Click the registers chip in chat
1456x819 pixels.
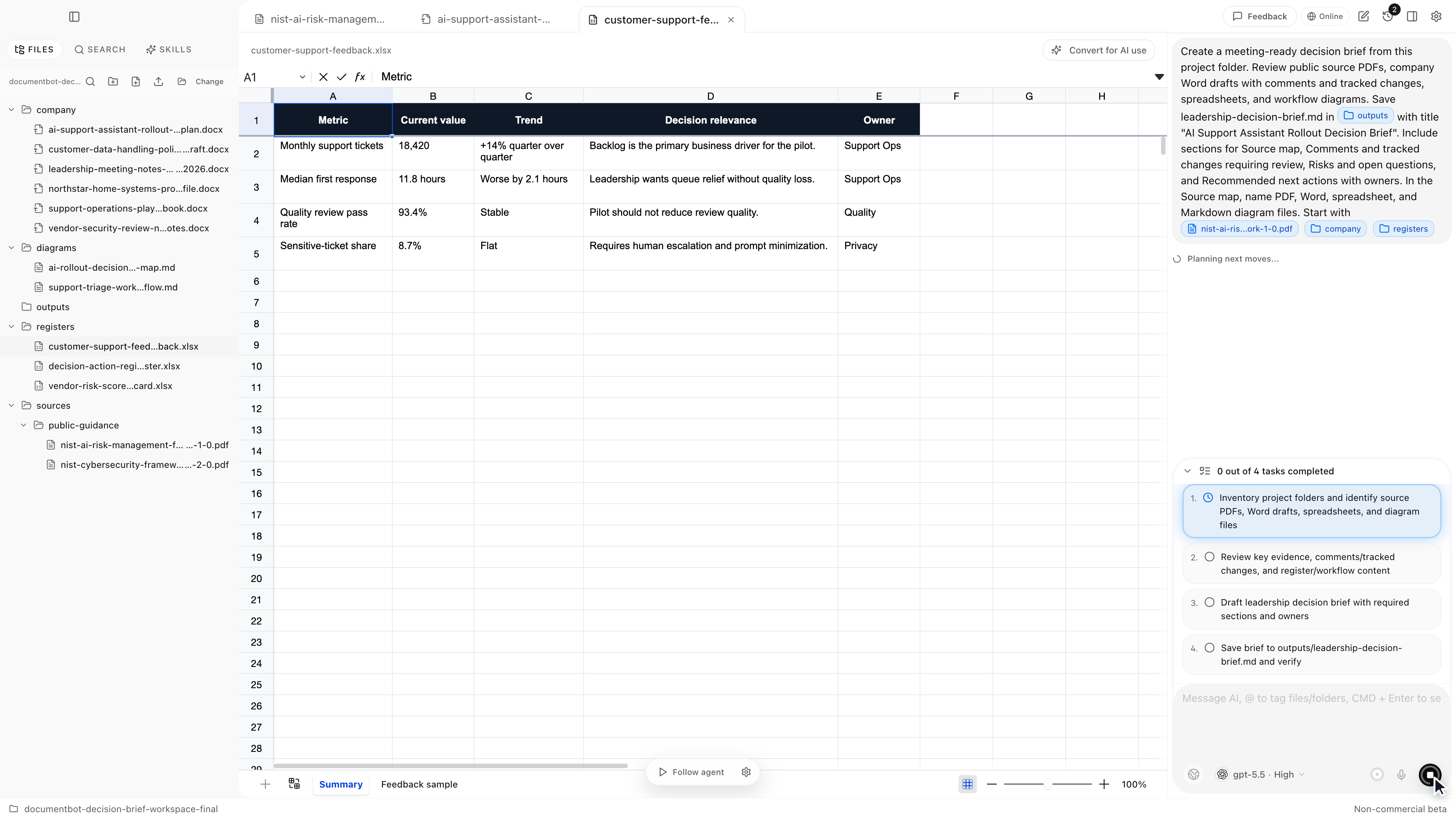click(1403, 229)
